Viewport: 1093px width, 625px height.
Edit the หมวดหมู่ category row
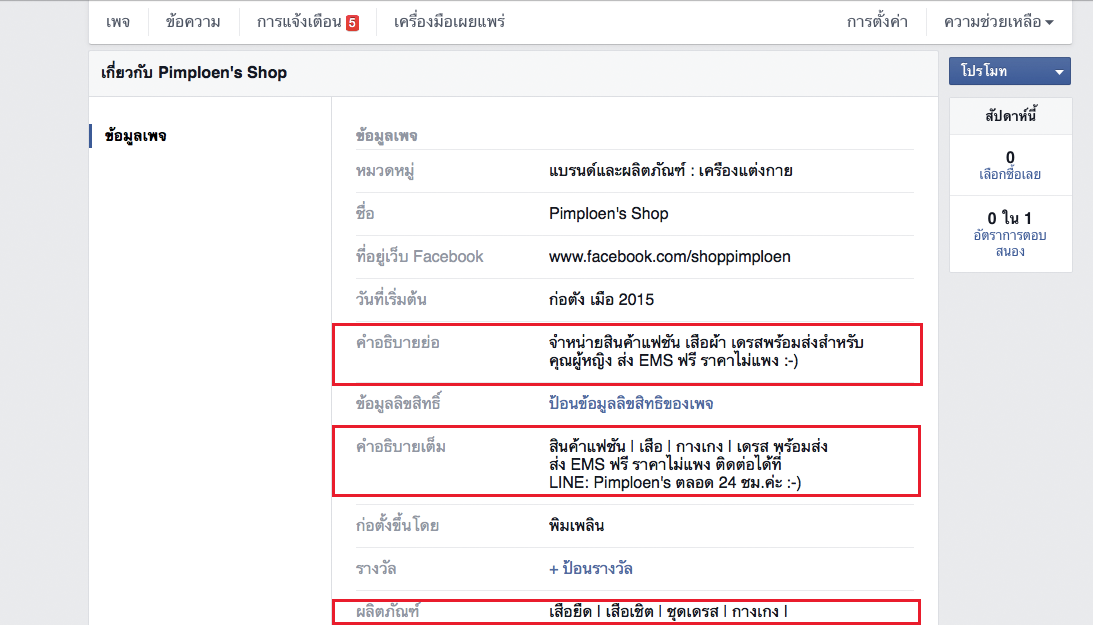click(x=634, y=171)
